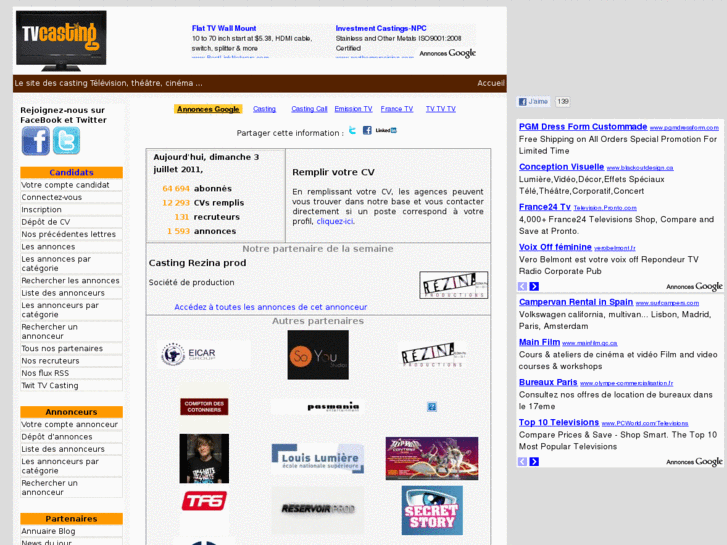Open the large Twitter icon in sidebar

[66, 141]
